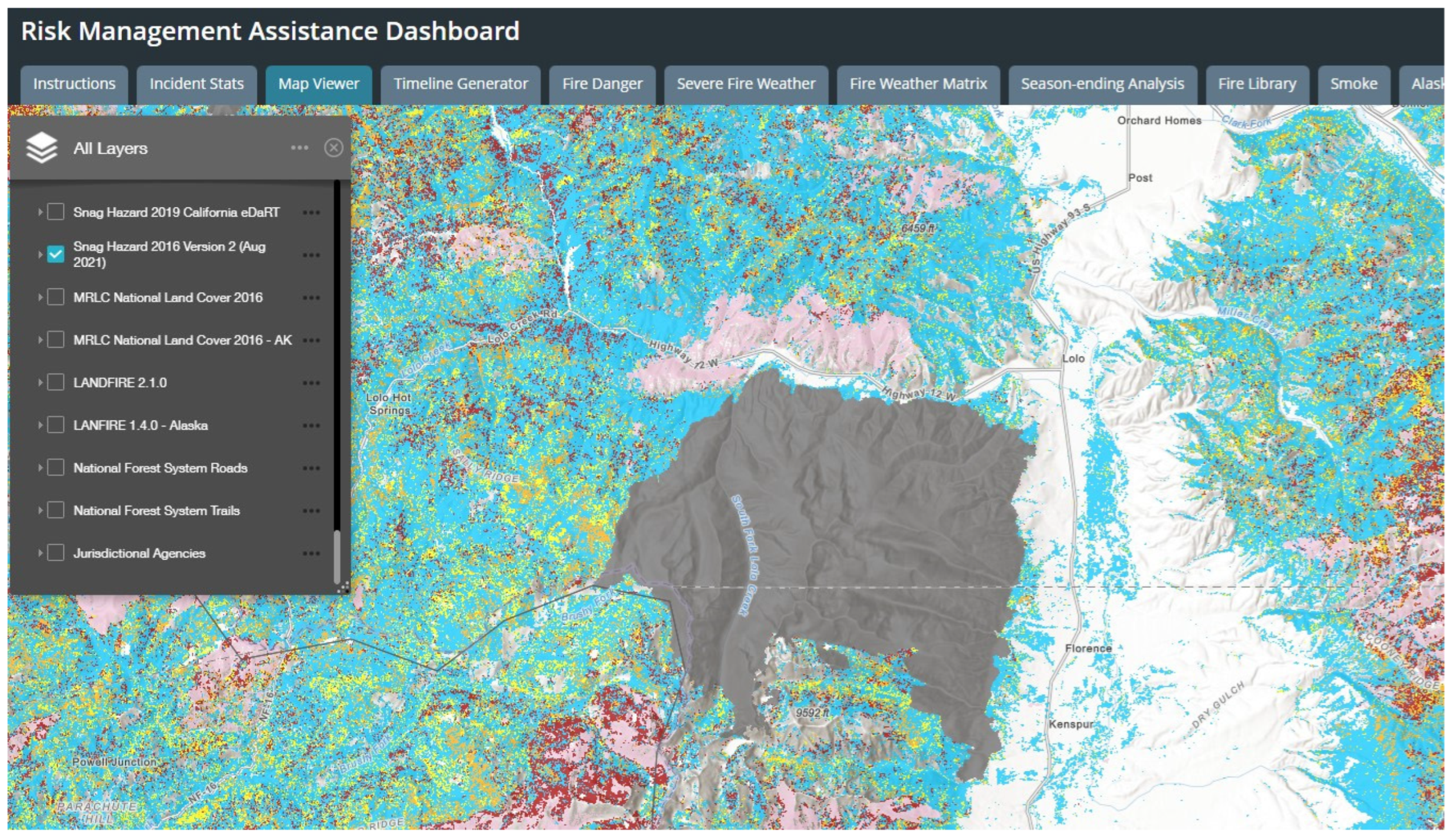Click the layer list scrollbar thumb

tap(337, 557)
